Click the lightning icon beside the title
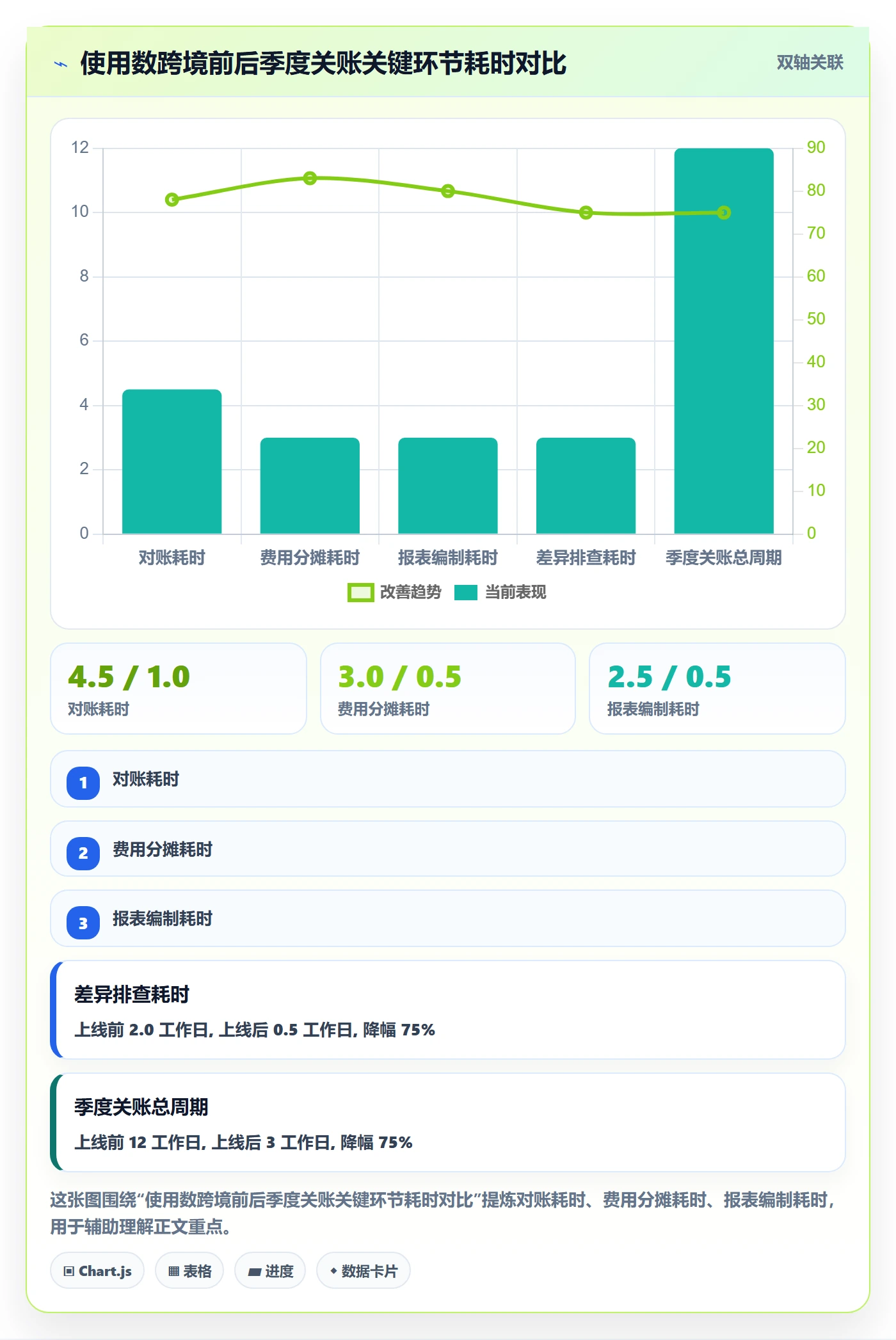This screenshot has height=1340, width=896. pyautogui.click(x=61, y=64)
